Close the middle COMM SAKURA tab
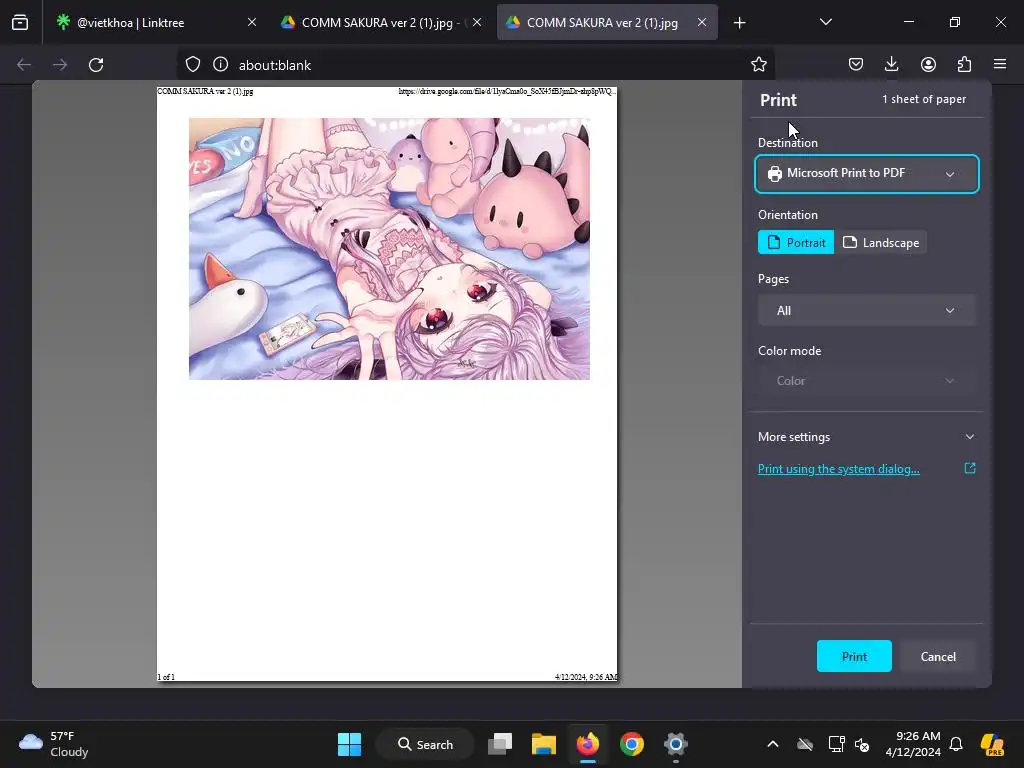This screenshot has height=768, width=1024. pos(477,22)
